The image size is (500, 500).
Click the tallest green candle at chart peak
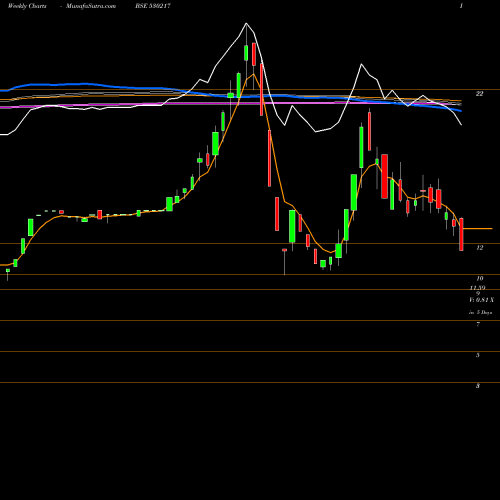pos(246,53)
